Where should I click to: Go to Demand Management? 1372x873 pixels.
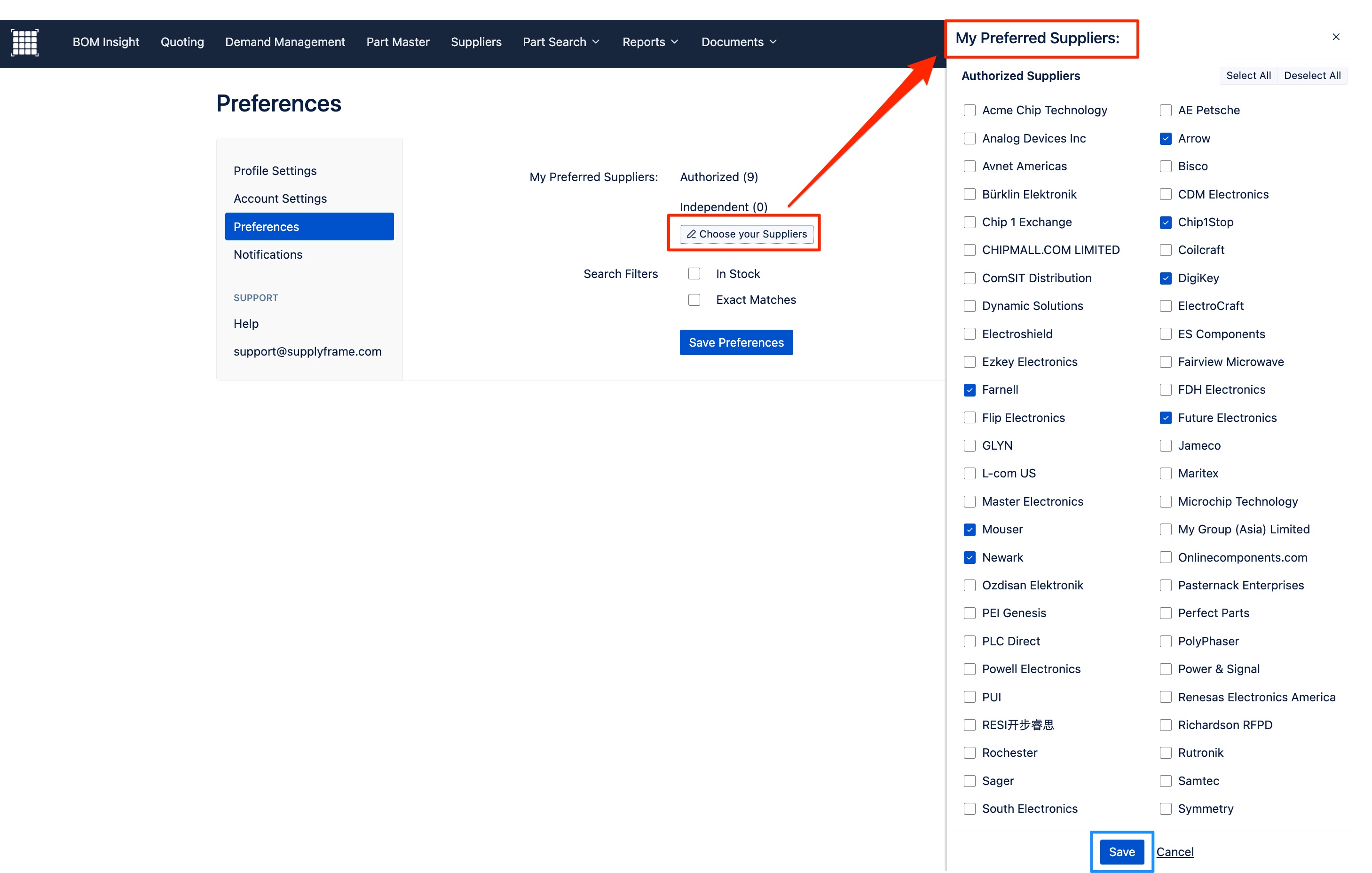(x=285, y=41)
